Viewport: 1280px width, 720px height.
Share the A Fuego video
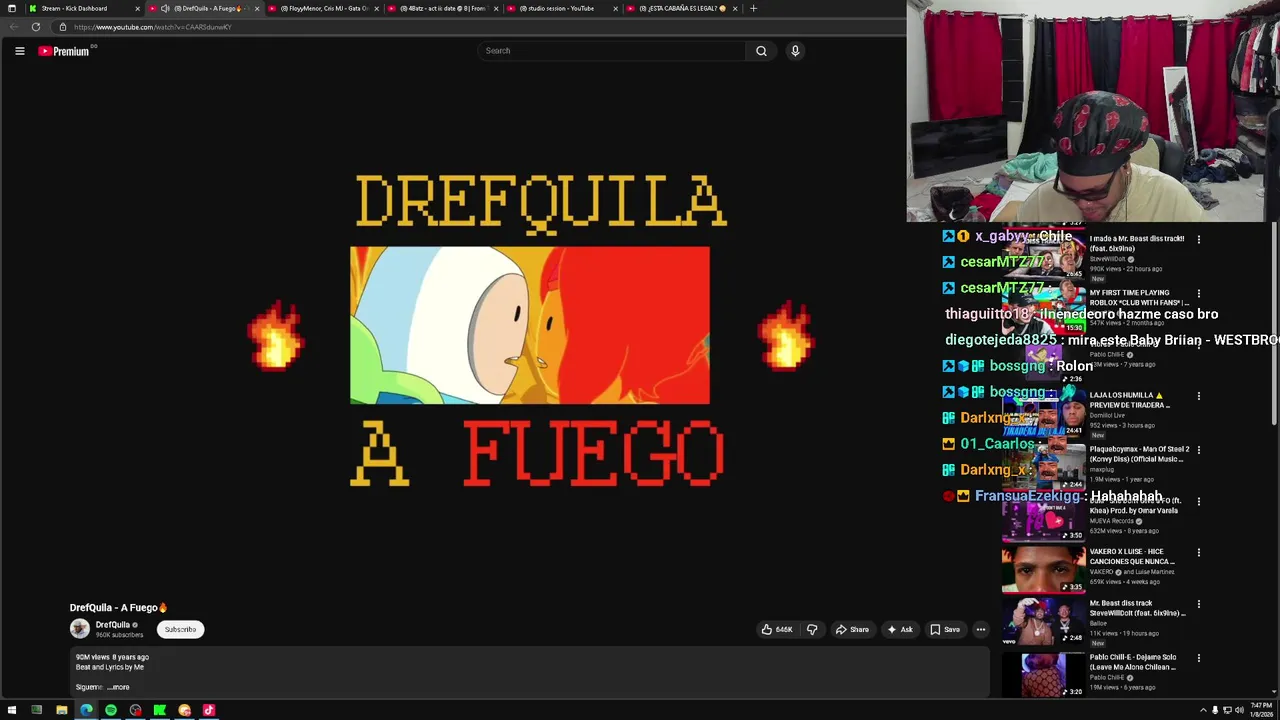(x=853, y=630)
